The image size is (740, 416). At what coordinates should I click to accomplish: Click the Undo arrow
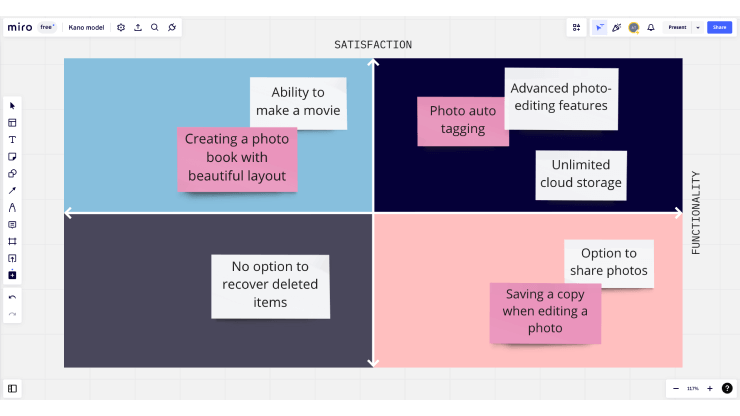click(x=12, y=297)
